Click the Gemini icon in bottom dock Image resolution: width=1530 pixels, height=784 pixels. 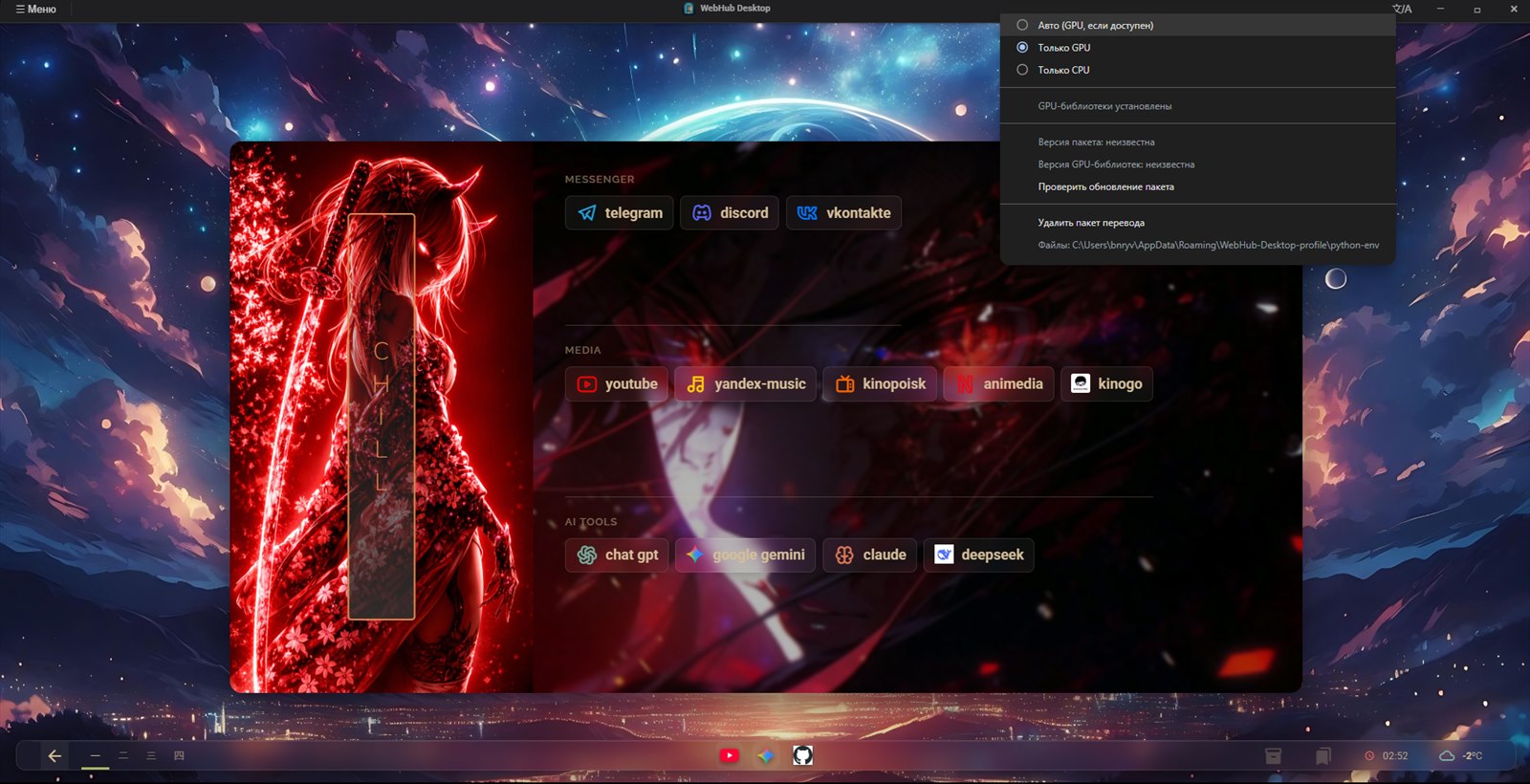765,755
